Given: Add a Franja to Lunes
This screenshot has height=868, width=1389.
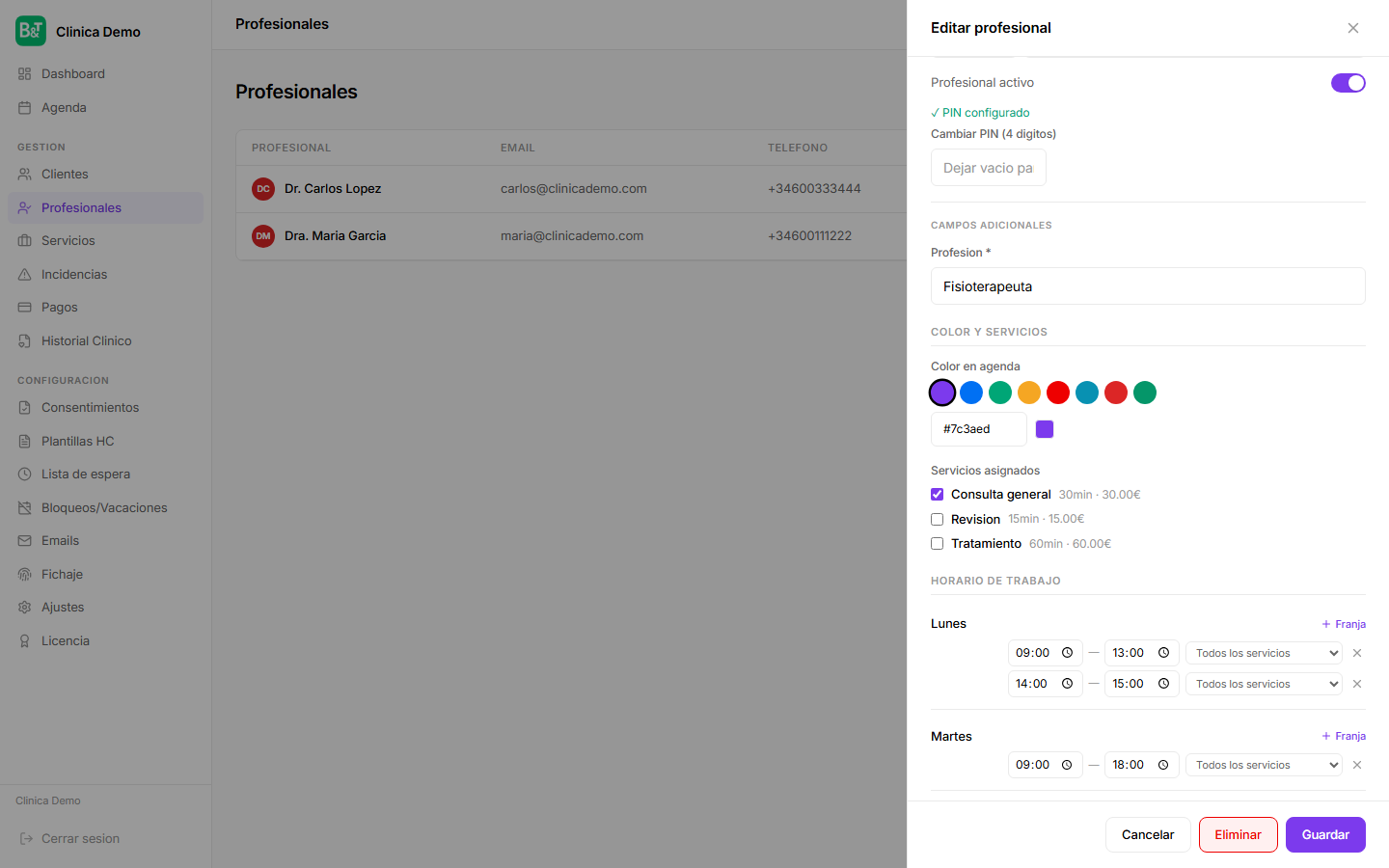Looking at the screenshot, I should 1344,624.
